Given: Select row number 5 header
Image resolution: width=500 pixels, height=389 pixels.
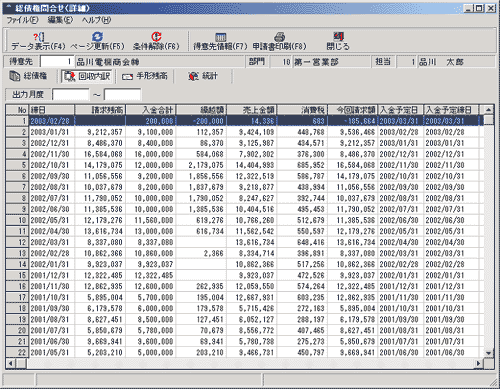Looking at the screenshot, I should pos(17,165).
